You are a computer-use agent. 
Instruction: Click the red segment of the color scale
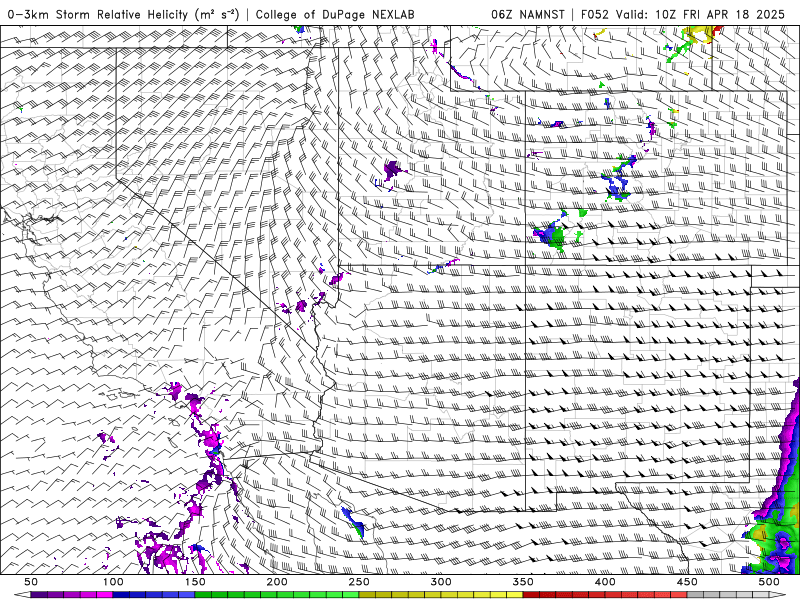point(605,595)
